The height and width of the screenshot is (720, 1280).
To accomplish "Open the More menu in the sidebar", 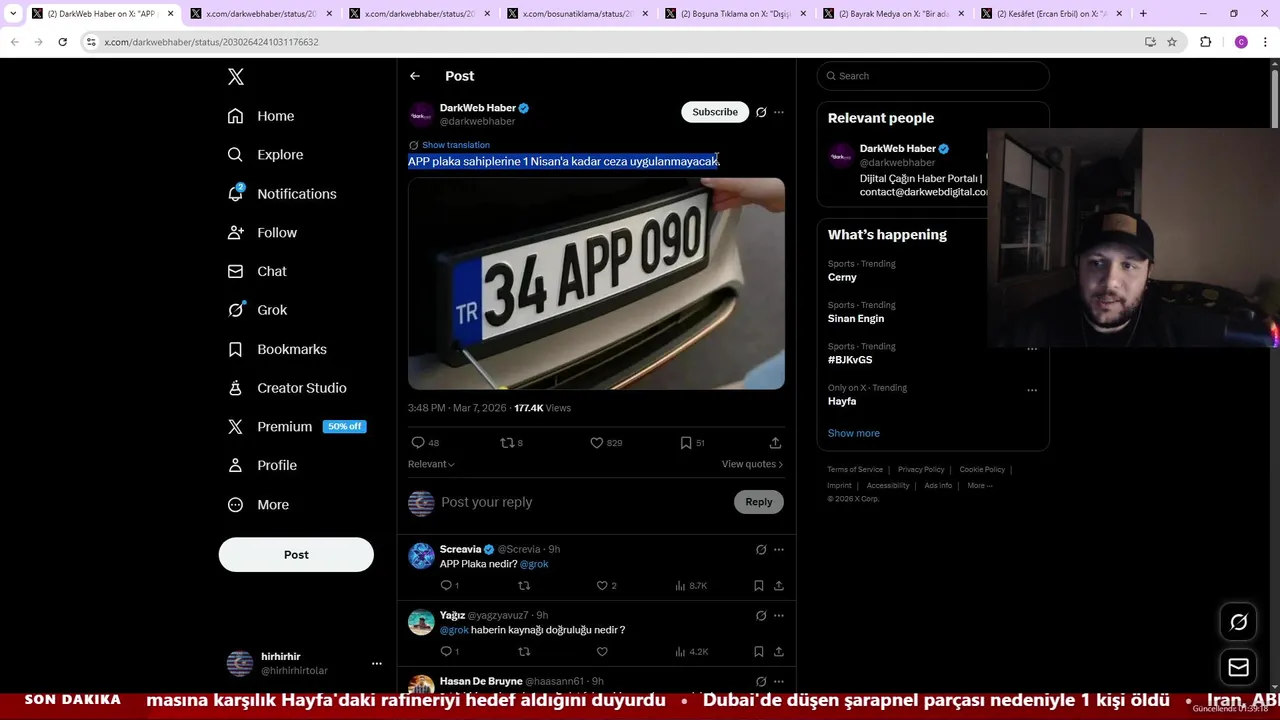I will (258, 505).
